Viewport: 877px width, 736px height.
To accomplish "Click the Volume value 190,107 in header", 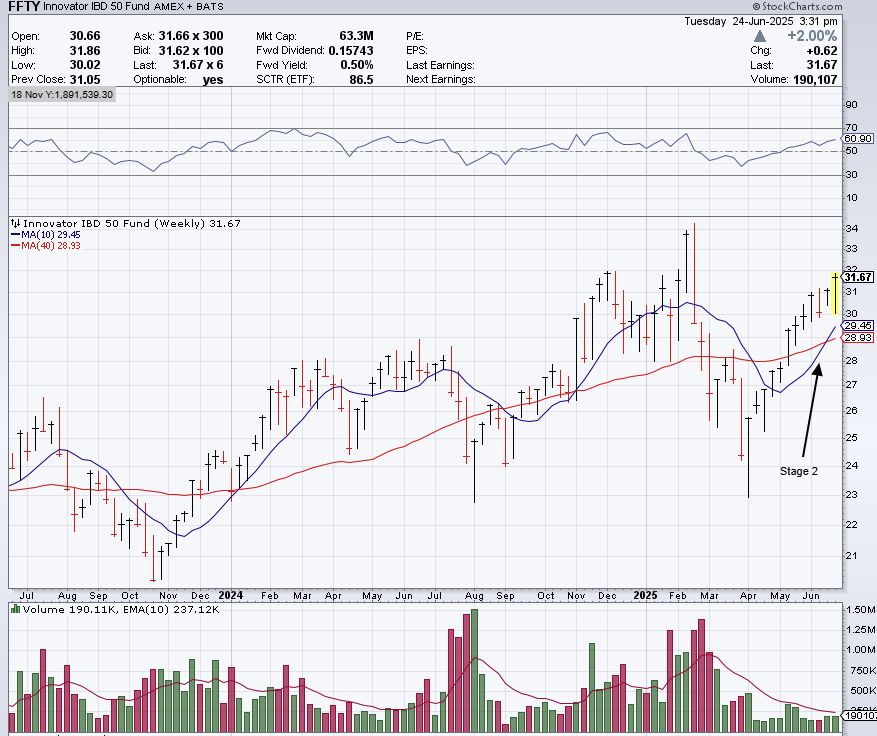I will pyautogui.click(x=815, y=79).
